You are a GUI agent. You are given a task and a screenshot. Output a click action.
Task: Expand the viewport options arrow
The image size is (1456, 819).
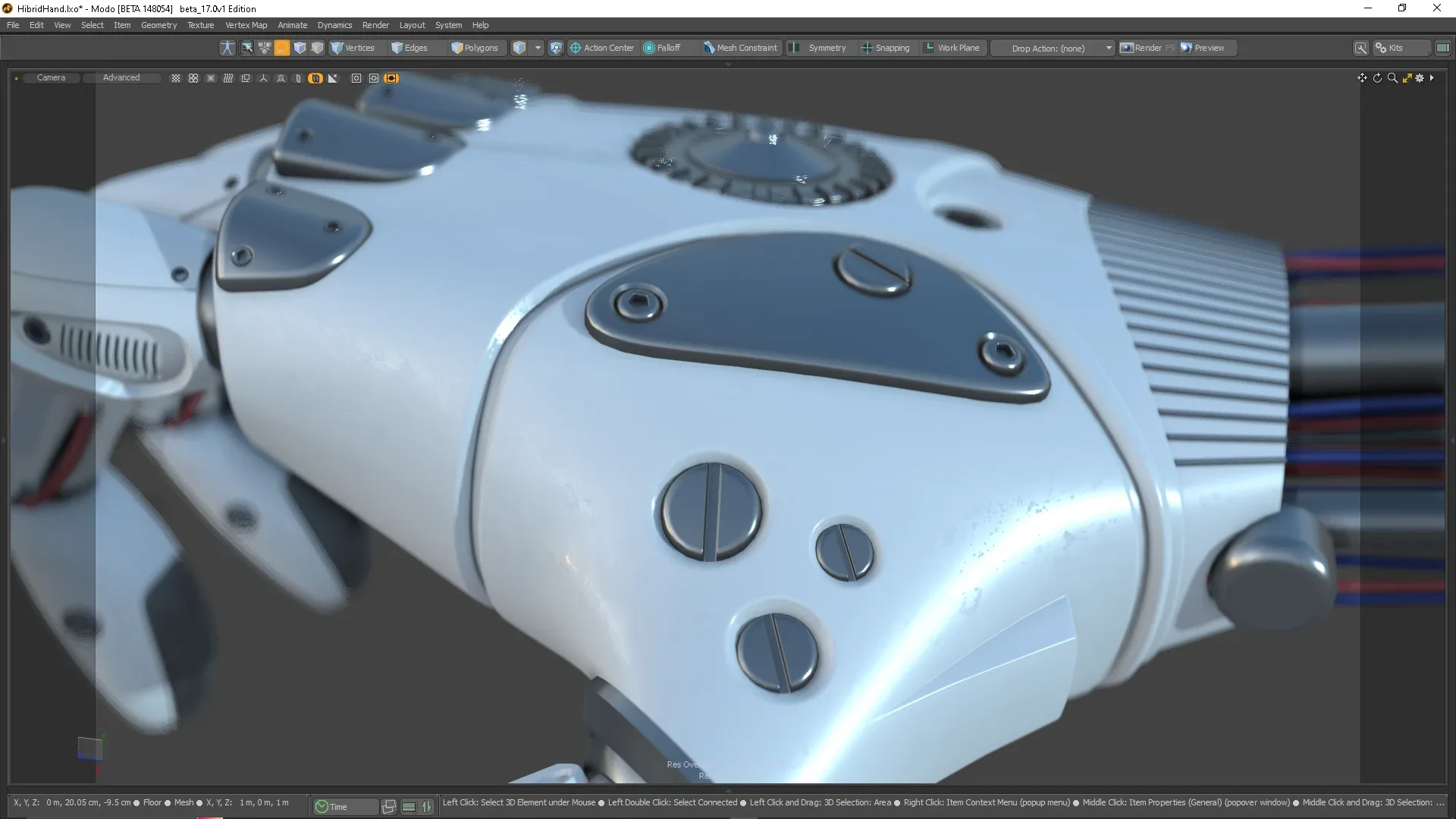tap(1432, 77)
